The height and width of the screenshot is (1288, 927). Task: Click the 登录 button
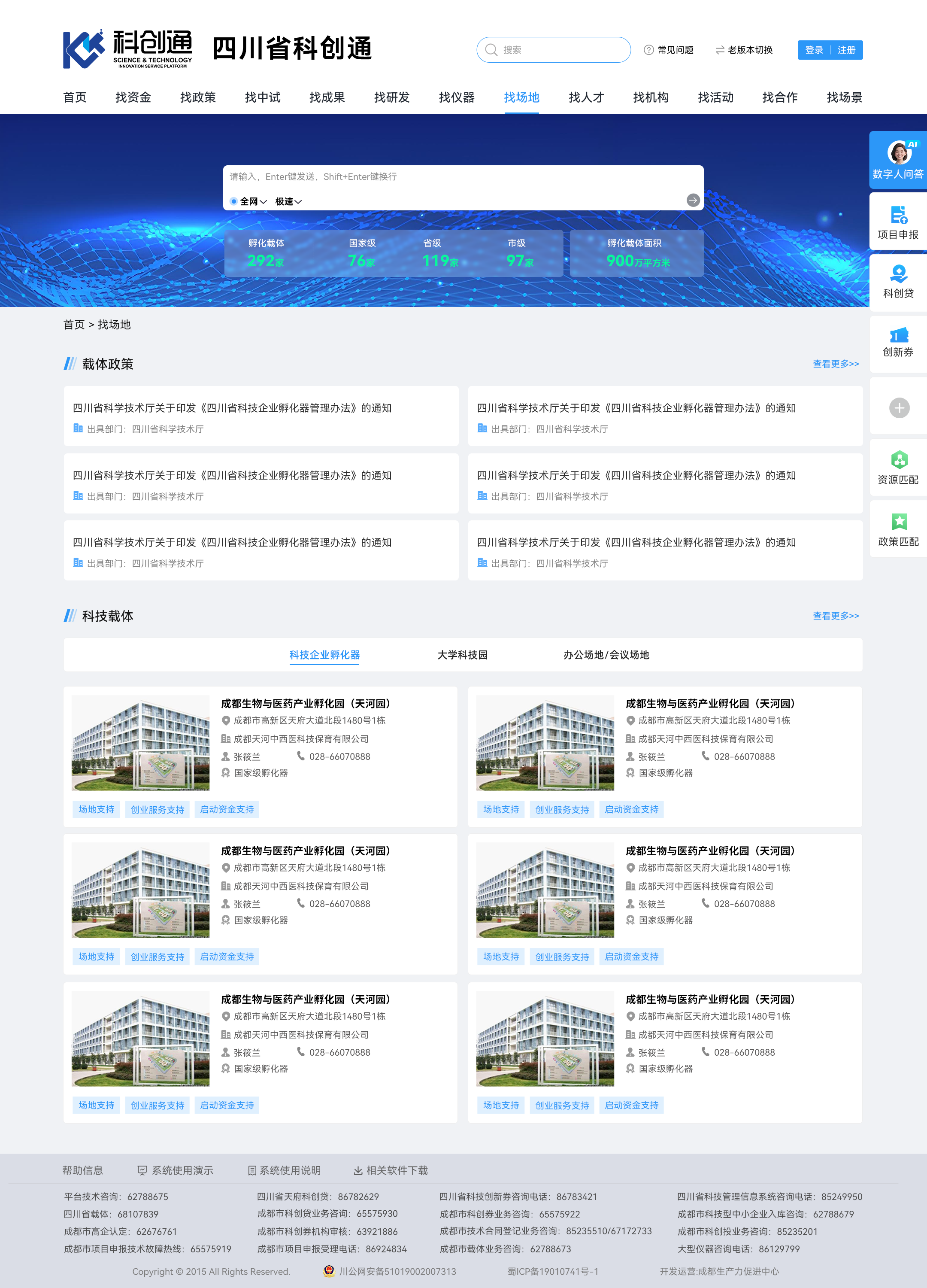pyautogui.click(x=814, y=50)
